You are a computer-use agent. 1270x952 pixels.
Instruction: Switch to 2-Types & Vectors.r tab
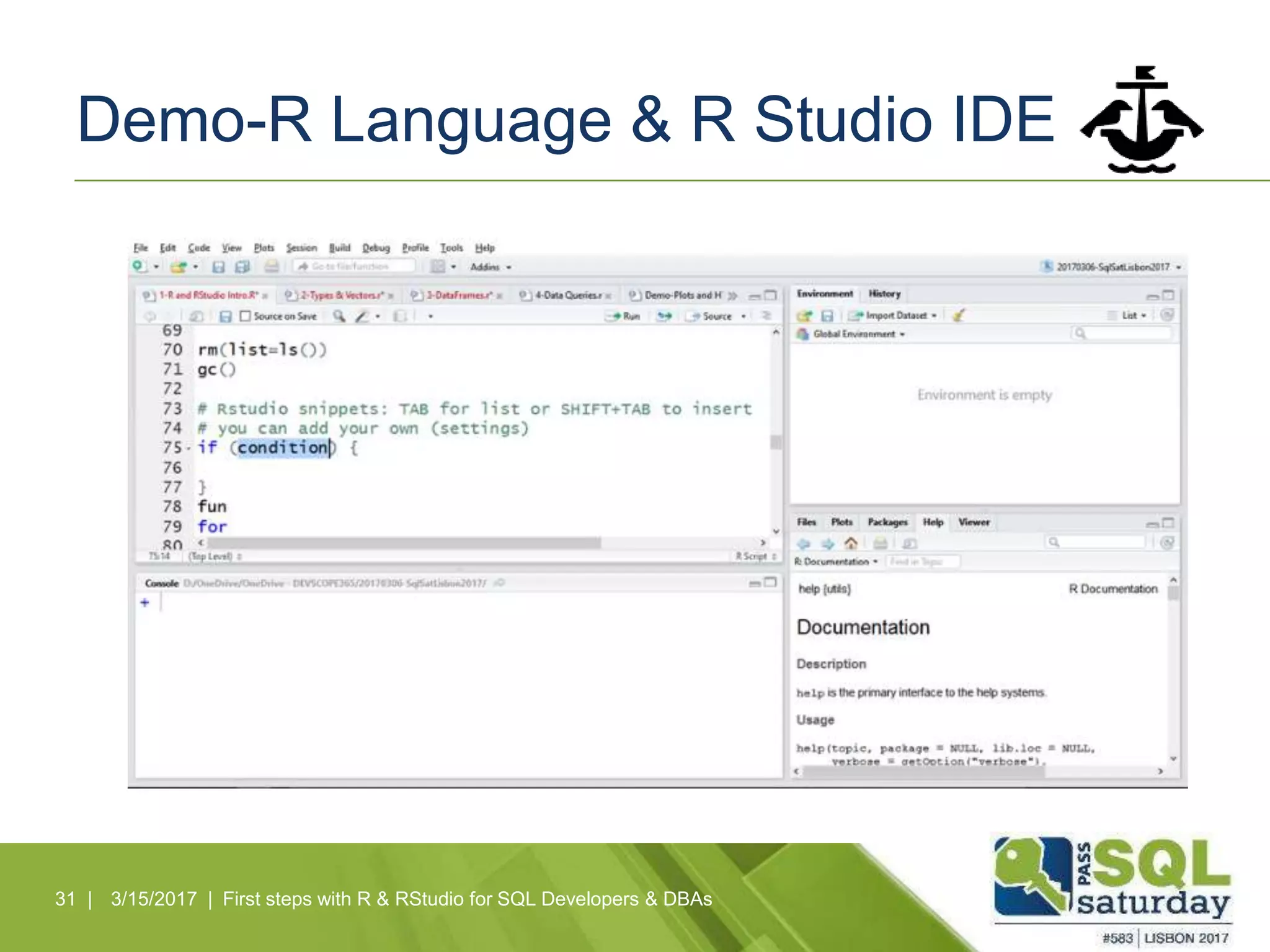click(338, 296)
